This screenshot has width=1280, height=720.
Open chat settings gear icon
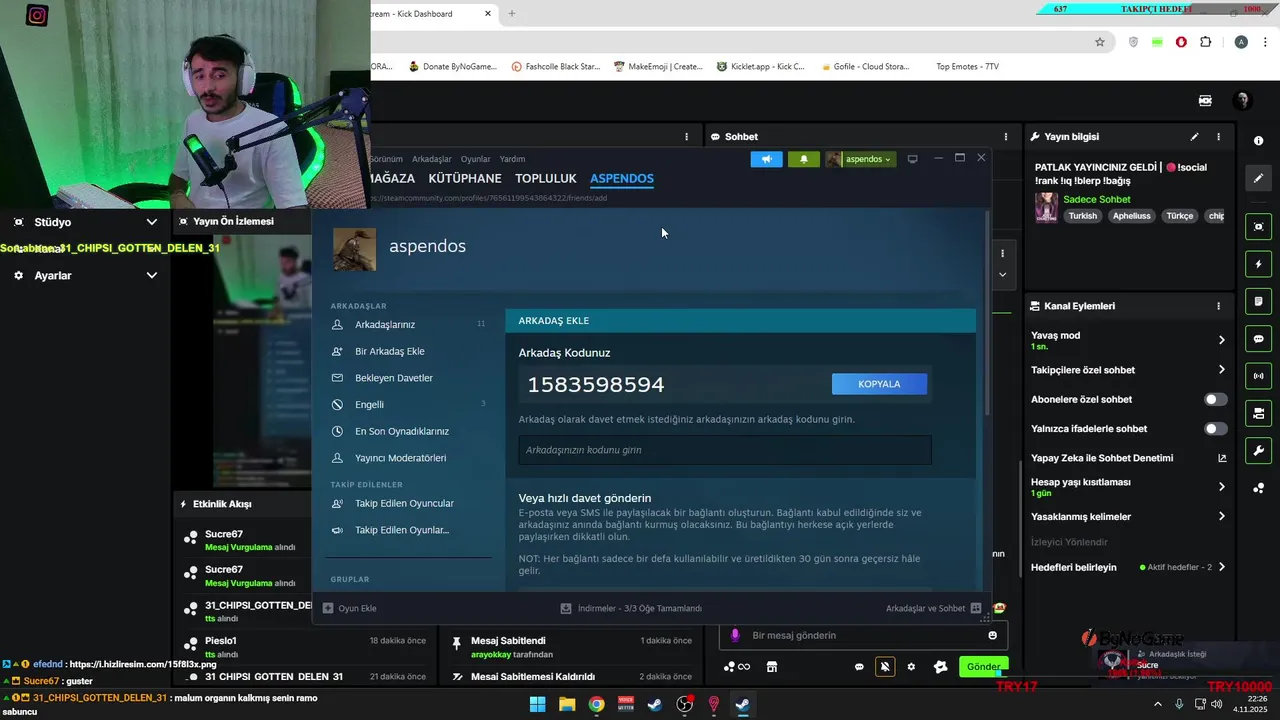pos(911,667)
